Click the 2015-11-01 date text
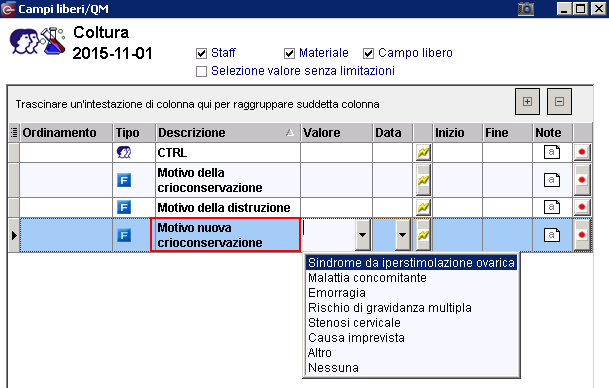This screenshot has height=388, width=609. click(113, 54)
